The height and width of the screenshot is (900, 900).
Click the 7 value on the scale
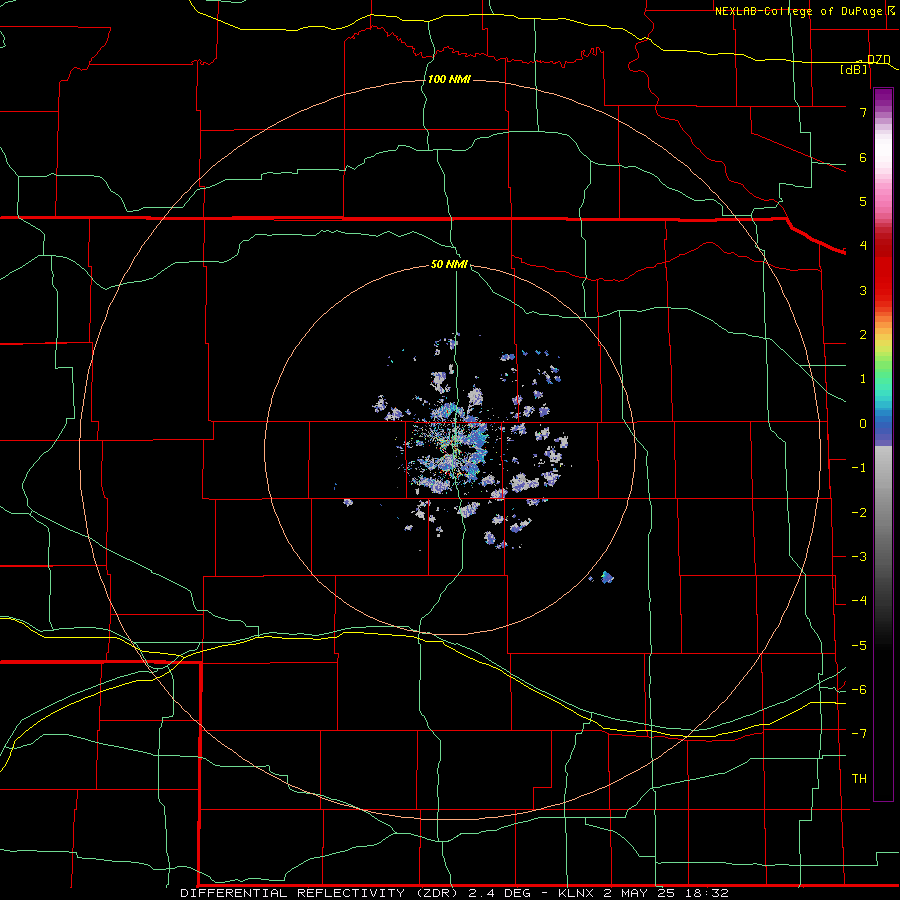pyautogui.click(x=863, y=112)
